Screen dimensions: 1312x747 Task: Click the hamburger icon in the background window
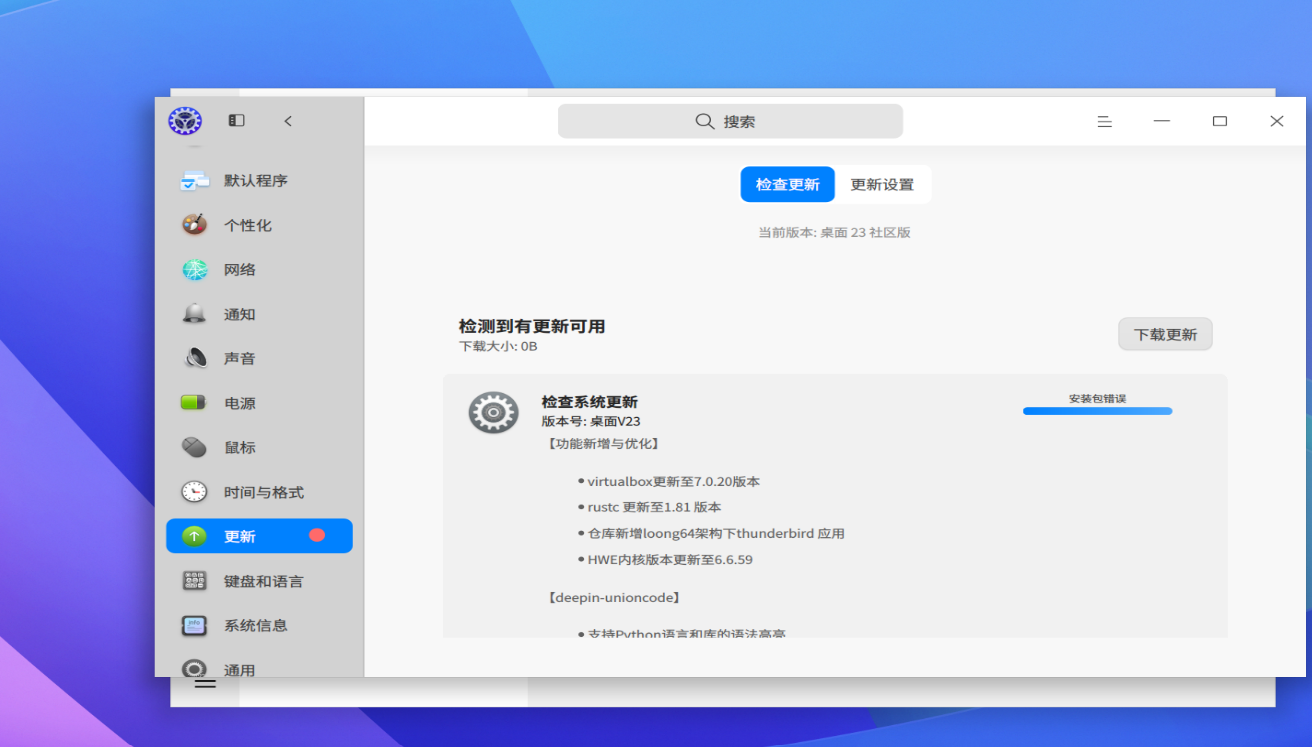(205, 684)
